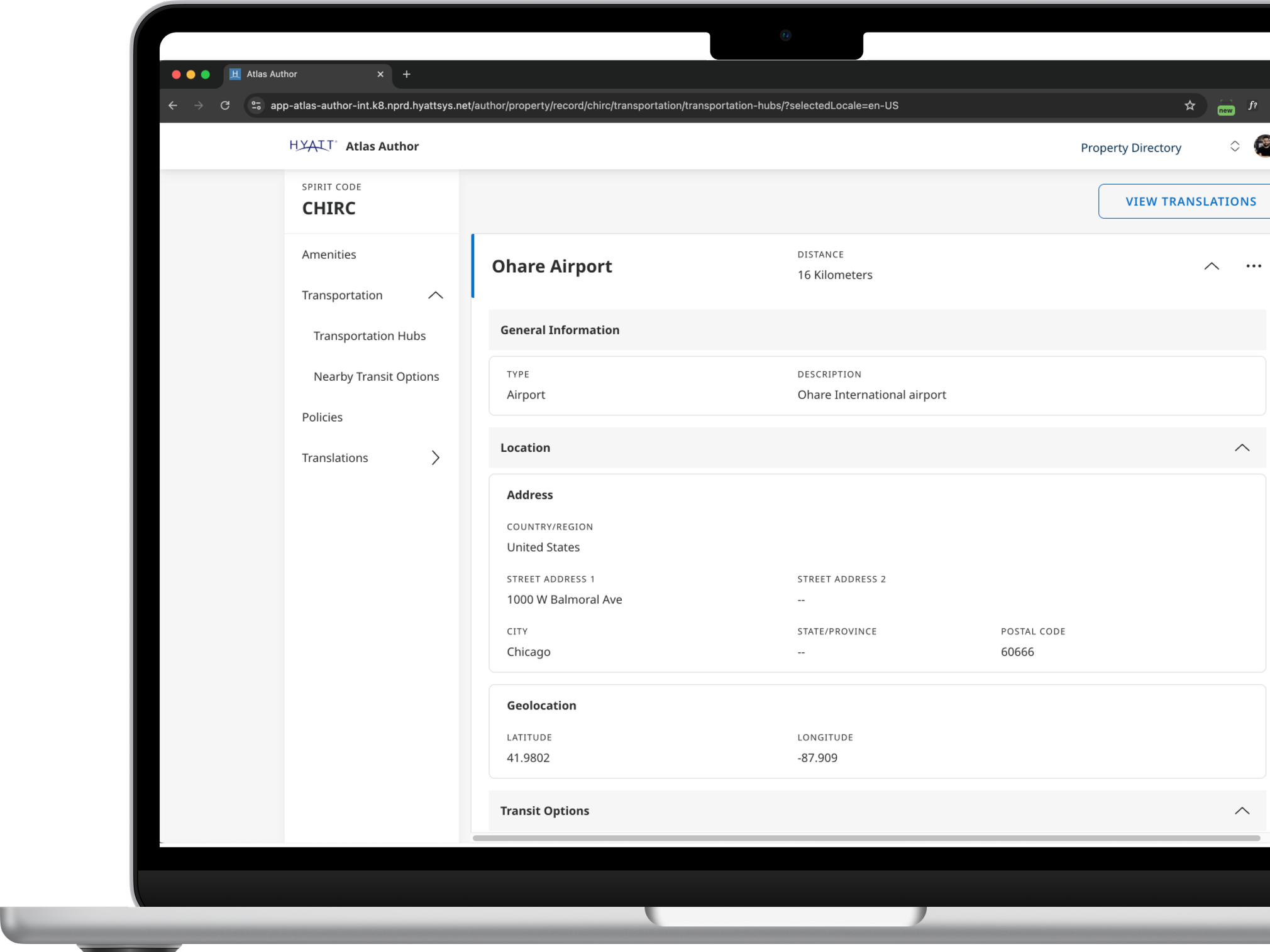1270x952 pixels.
Task: Click the site information icon in address bar
Action: (x=256, y=106)
